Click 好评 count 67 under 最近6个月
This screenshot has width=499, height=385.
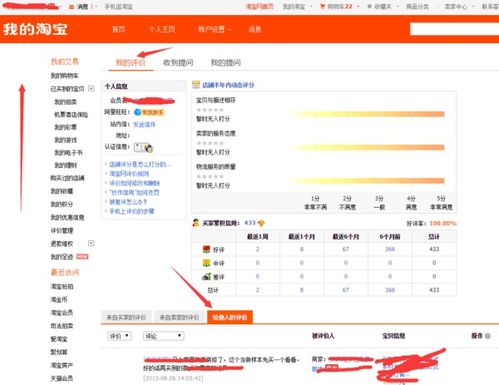[x=346, y=249]
